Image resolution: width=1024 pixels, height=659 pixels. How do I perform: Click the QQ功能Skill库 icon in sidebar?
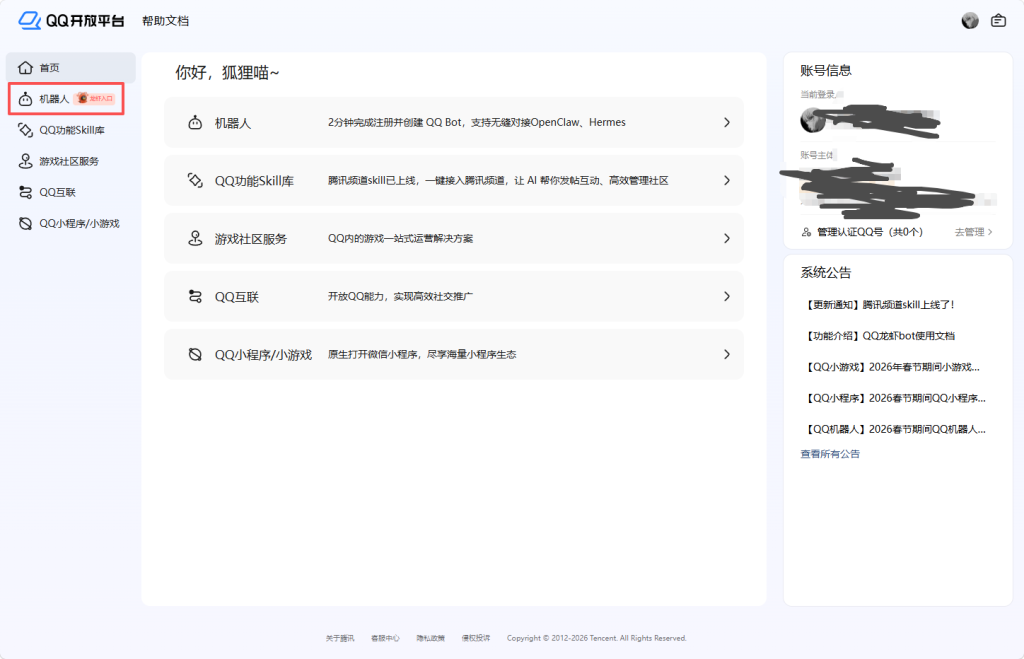25,130
